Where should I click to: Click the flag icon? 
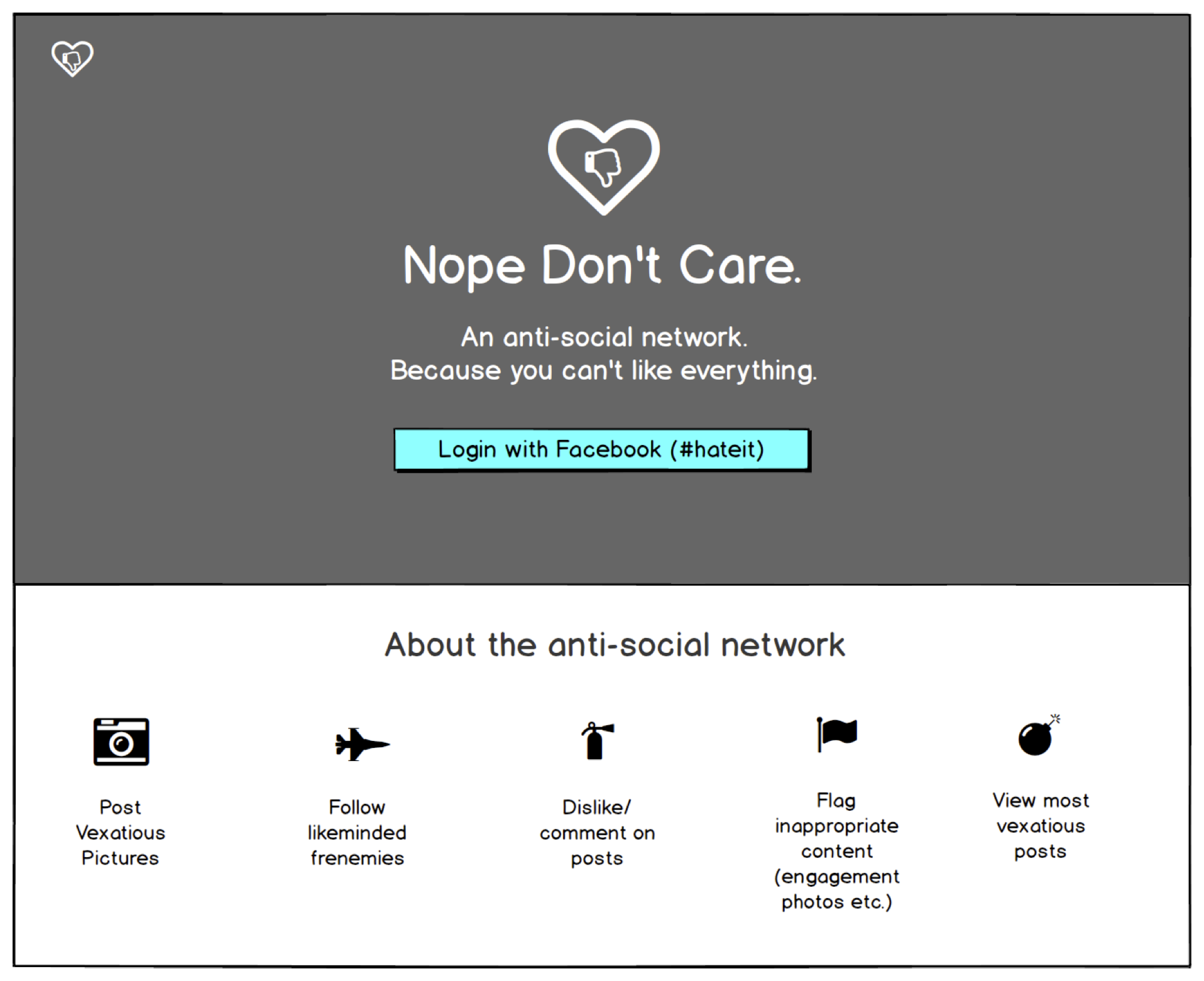[x=836, y=733]
